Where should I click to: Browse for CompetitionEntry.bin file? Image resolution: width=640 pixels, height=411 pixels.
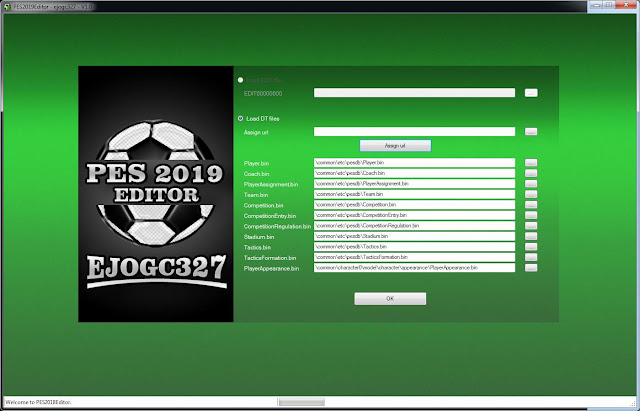pos(531,215)
